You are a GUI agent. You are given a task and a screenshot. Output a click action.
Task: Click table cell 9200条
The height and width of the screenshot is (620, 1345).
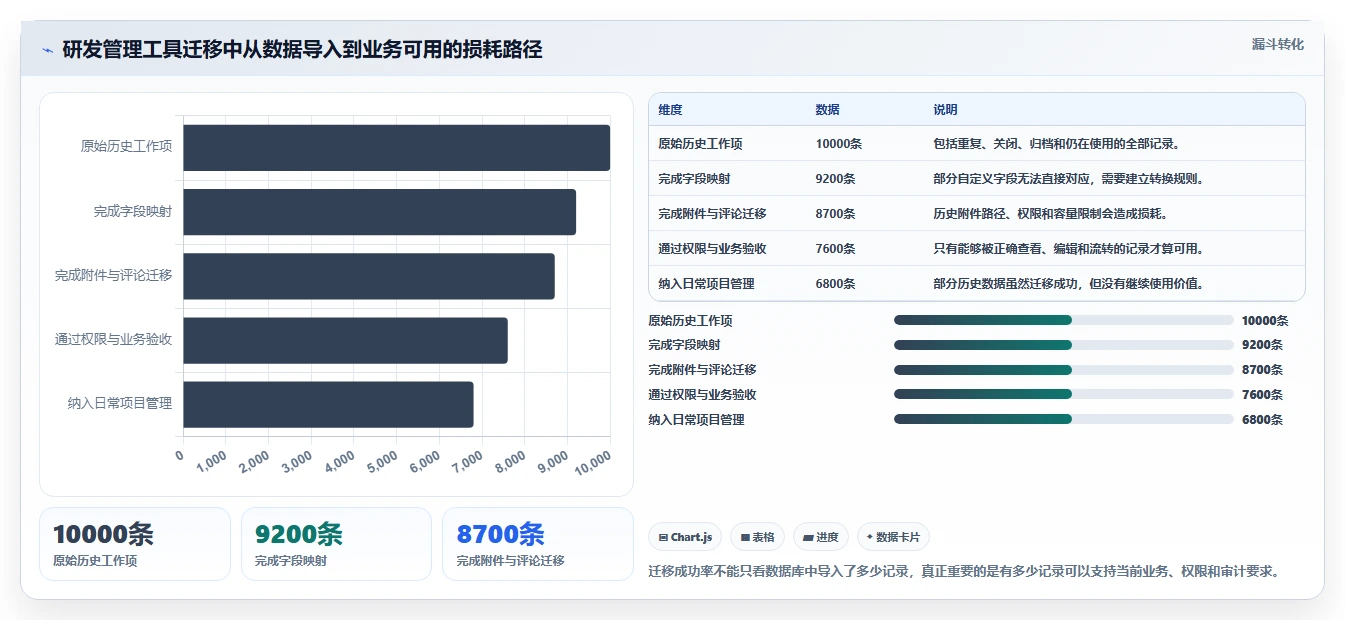835,179
